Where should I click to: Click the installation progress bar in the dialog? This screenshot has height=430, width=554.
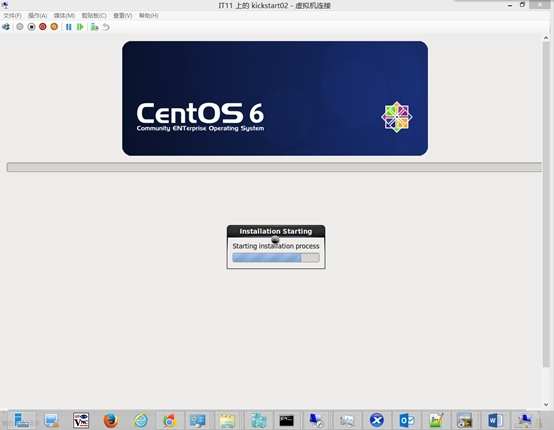click(276, 258)
